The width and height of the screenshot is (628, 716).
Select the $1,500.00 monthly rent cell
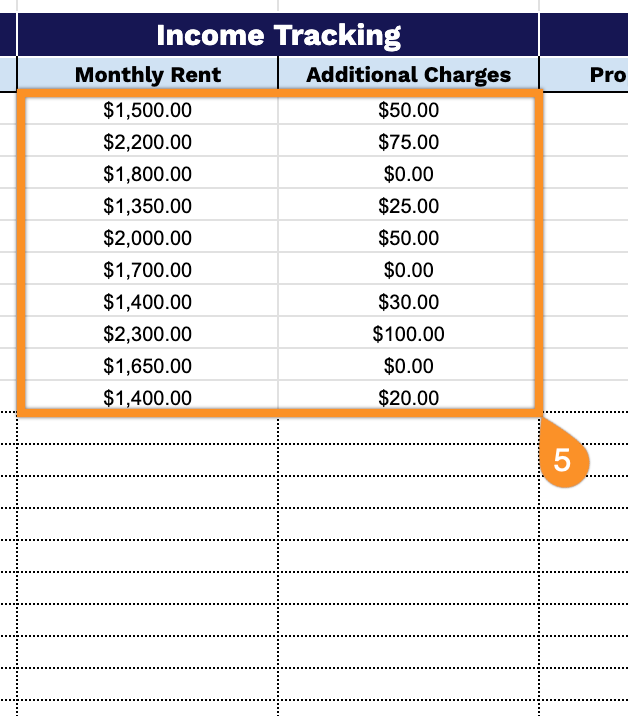click(148, 110)
